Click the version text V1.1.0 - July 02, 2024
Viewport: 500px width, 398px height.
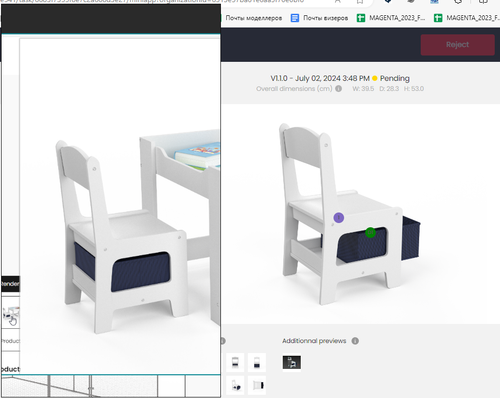pos(320,78)
